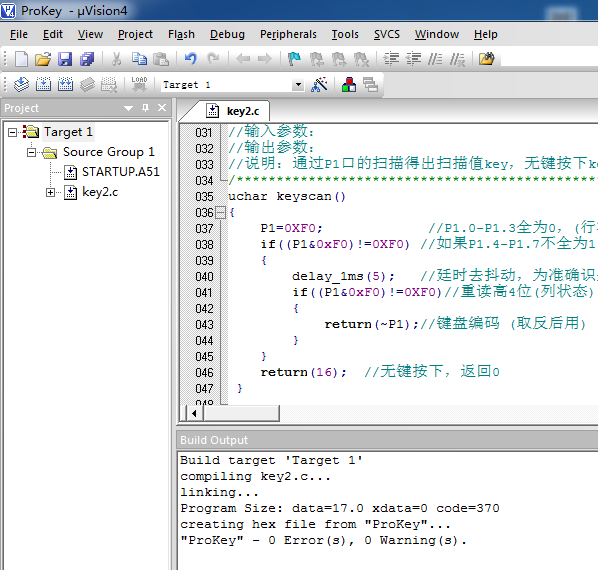Image resolution: width=598 pixels, height=570 pixels.
Task: Open the Flash menu
Action: (x=181, y=34)
